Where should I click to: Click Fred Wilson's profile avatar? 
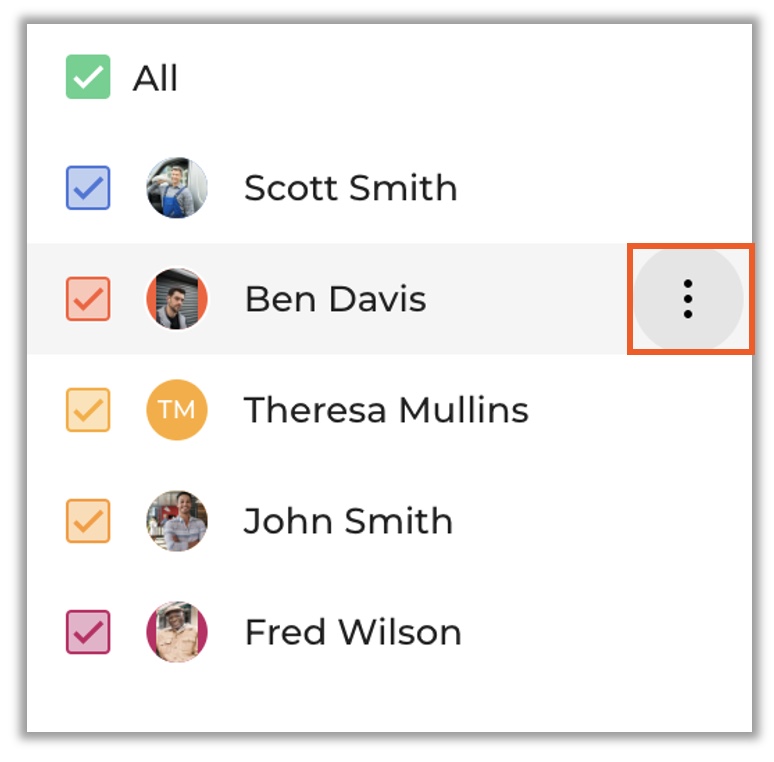177,632
